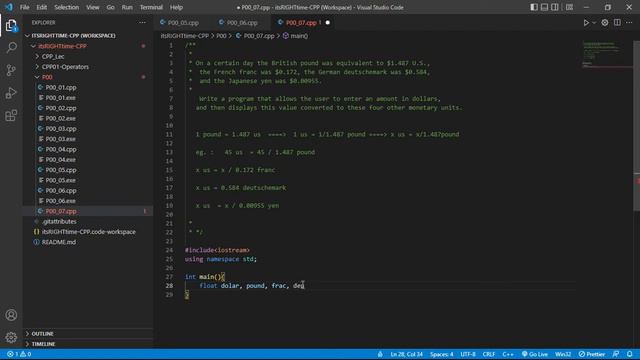Open More Actions in the editor toolbar
Viewport: 640px width, 360px height.
point(629,23)
